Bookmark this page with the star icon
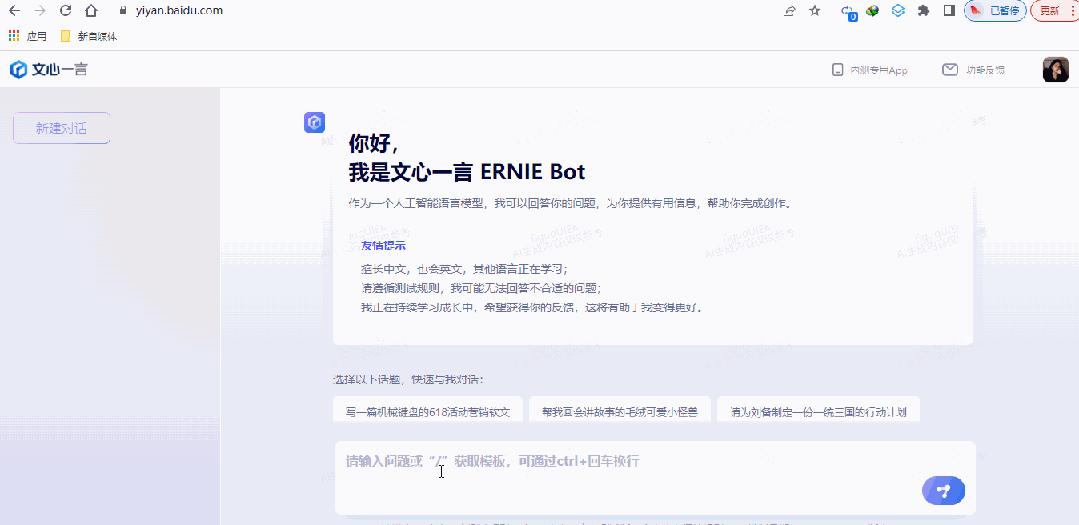Image resolution: width=1079 pixels, height=525 pixels. pyautogui.click(x=815, y=10)
